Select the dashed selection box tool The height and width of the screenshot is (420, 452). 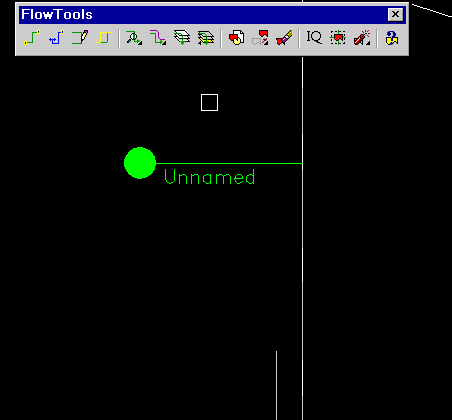(338, 38)
